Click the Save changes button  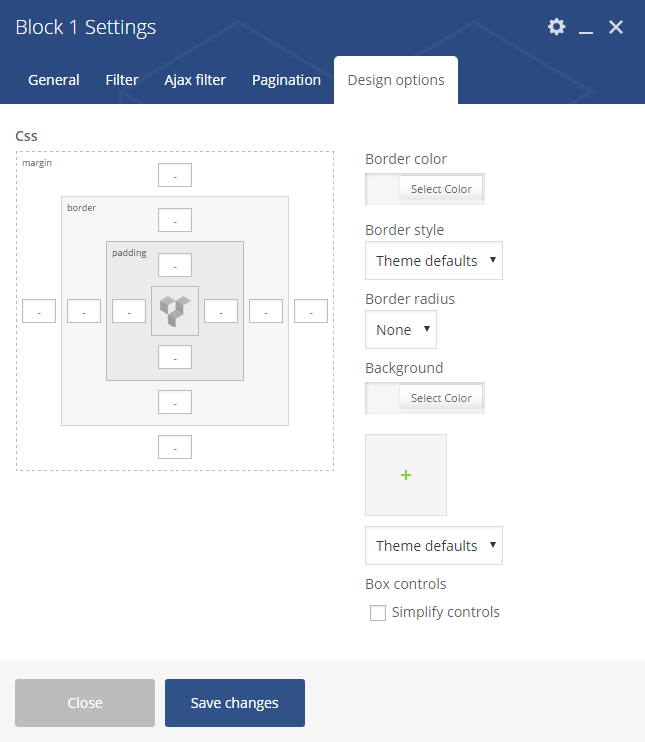tap(235, 703)
